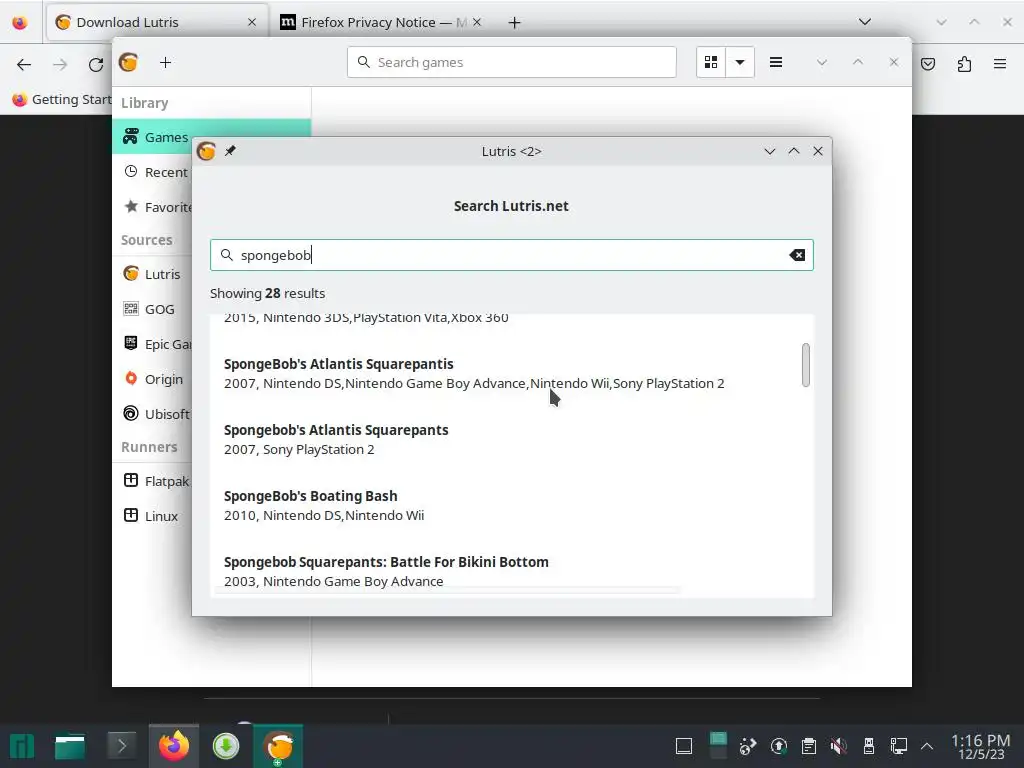Viewport: 1024px width, 768px height.
Task: Click the Lutris logo in main window toolbar
Action: 128,63
